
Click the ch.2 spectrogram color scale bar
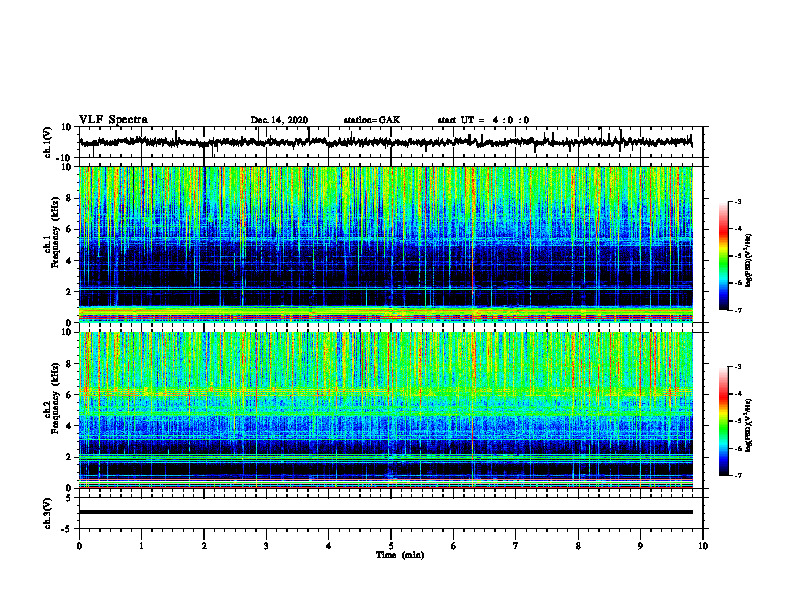723,421
